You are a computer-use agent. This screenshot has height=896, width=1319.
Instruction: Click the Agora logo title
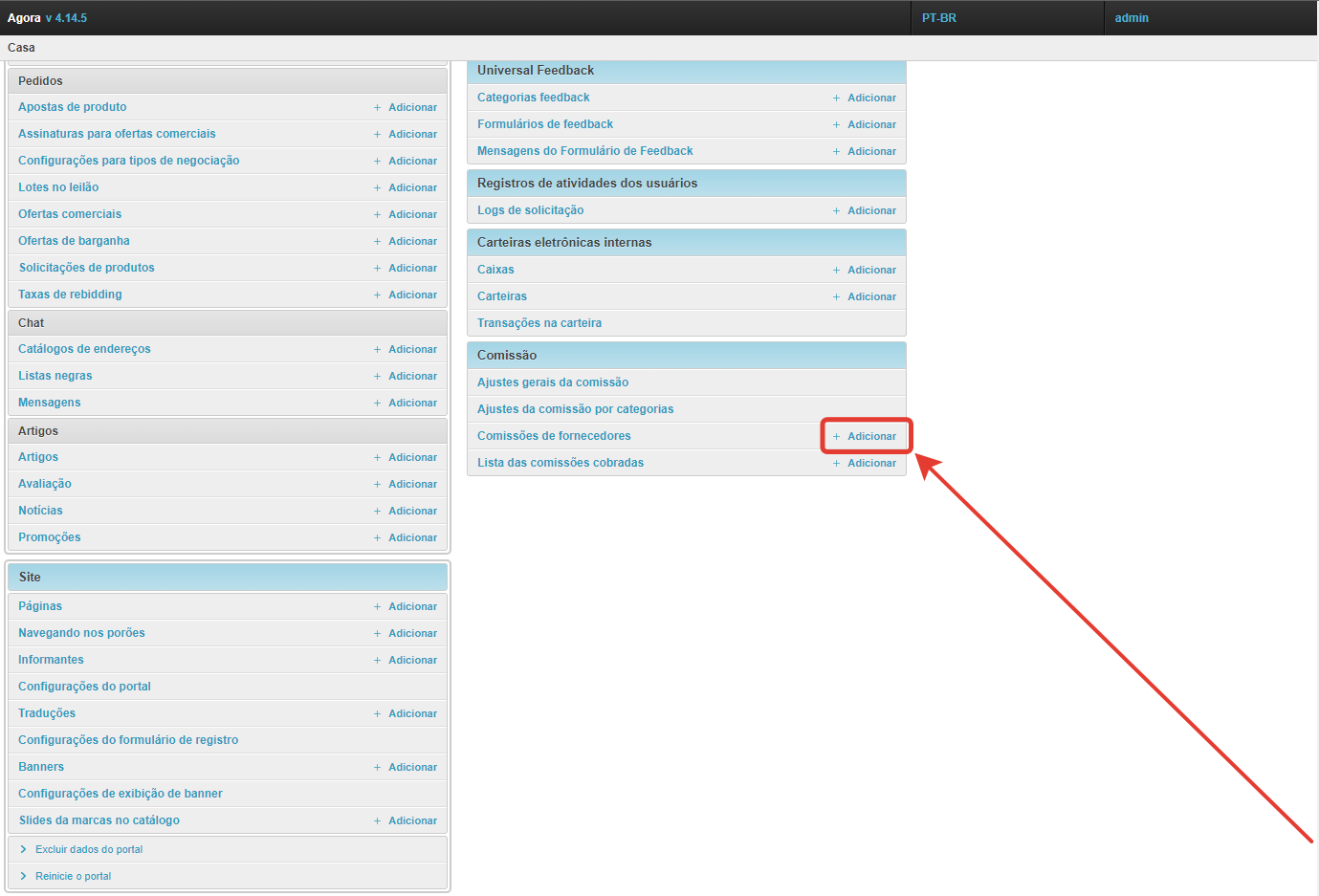24,18
